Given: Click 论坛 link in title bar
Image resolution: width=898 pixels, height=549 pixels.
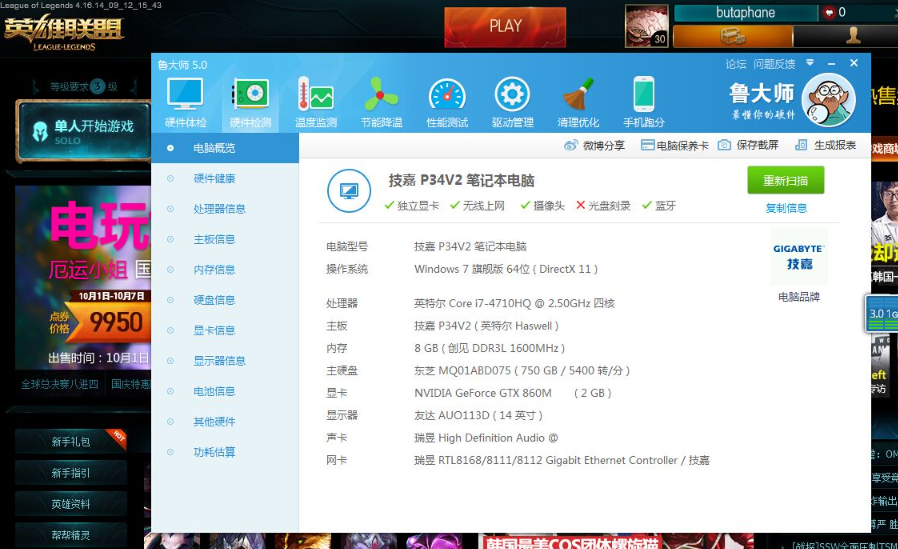Looking at the screenshot, I should 736,64.
